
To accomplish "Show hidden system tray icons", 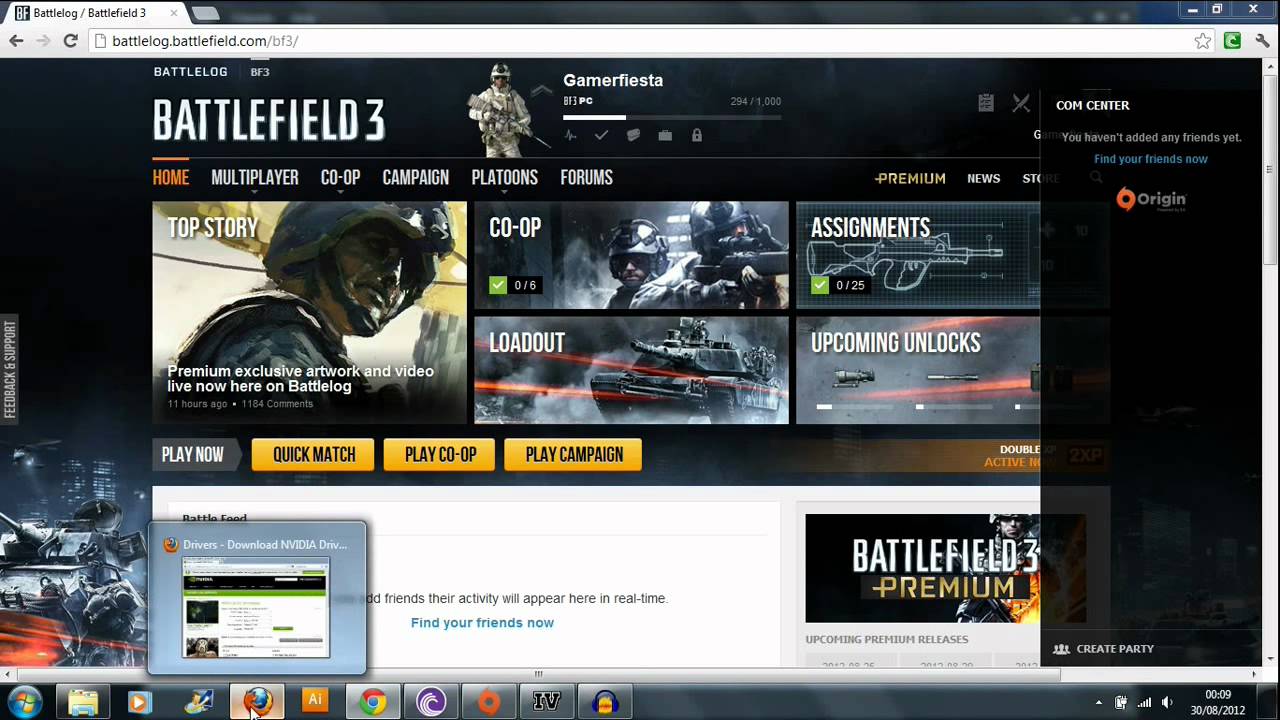I will 1098,702.
